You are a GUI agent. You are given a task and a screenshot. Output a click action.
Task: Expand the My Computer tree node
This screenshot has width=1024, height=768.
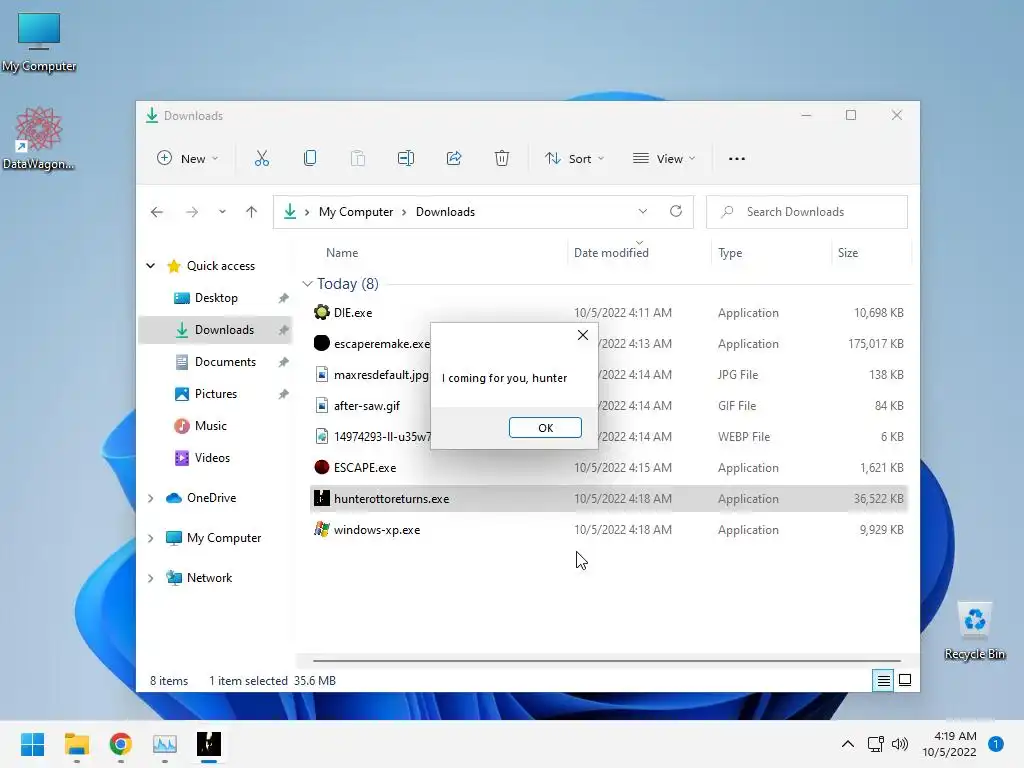pyautogui.click(x=151, y=538)
